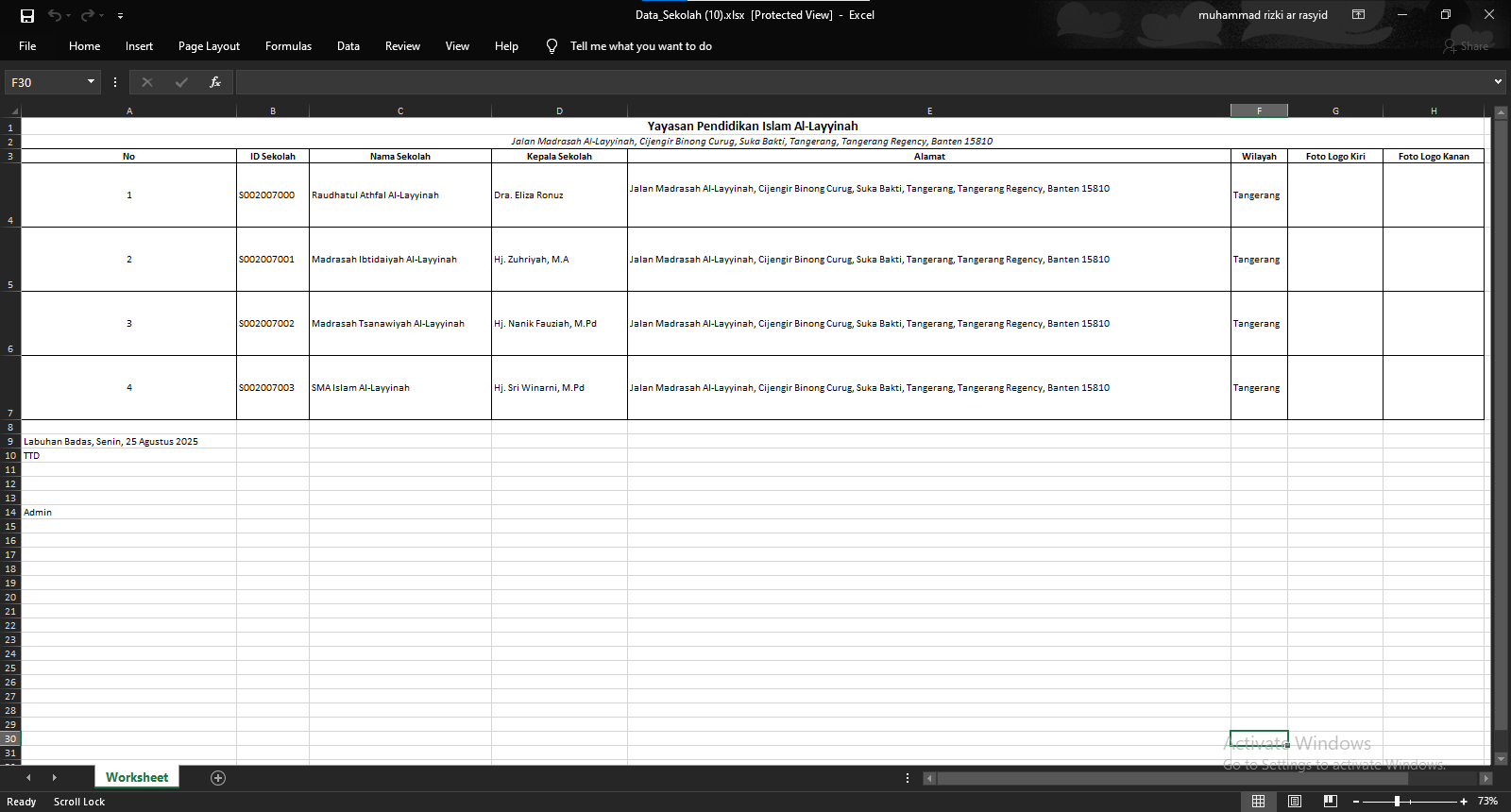Click the horizontal scrollbar thumb
Image resolution: width=1511 pixels, height=812 pixels.
click(x=1172, y=778)
